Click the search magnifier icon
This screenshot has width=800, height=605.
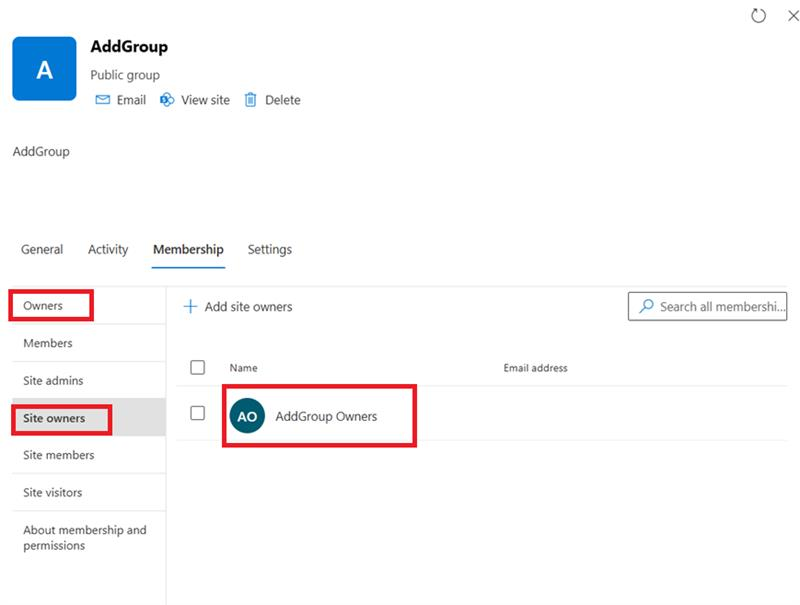tap(646, 306)
